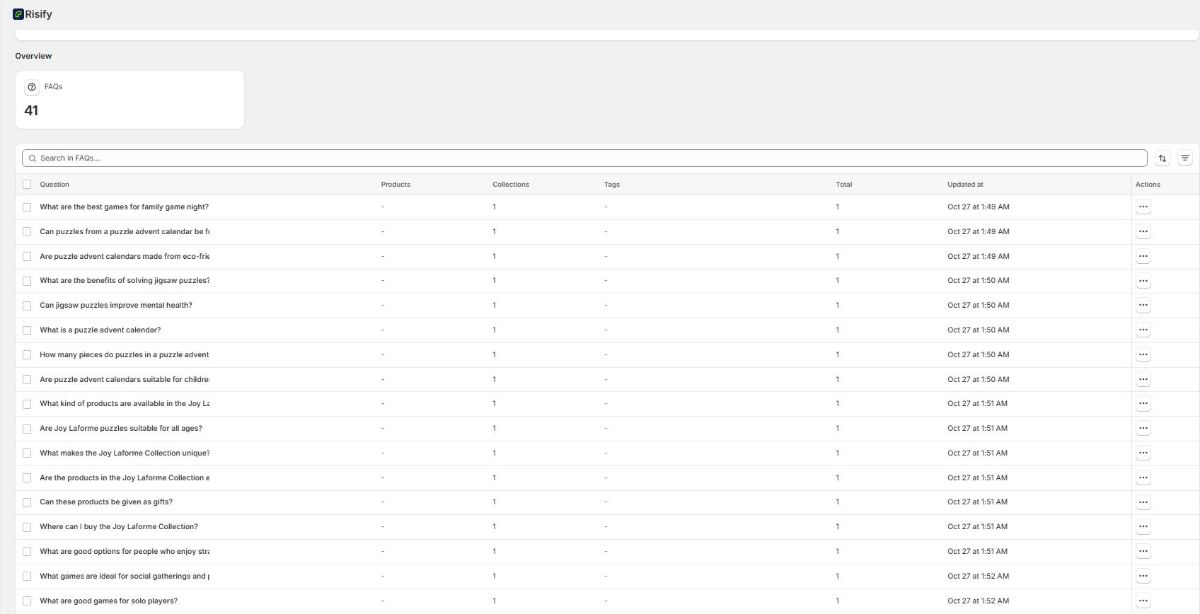Viewport: 1200px width, 614px height.
Task: Check the 'What are the benefits of solving jigsaw puzzles' row
Action: coord(27,281)
